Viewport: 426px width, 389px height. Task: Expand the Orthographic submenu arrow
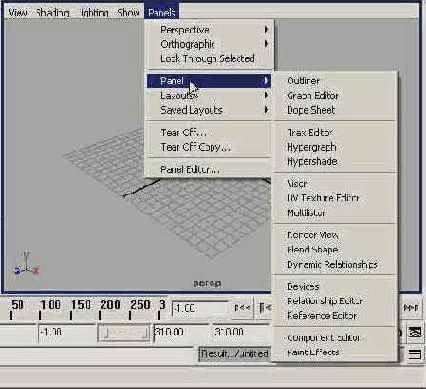[x=266, y=44]
